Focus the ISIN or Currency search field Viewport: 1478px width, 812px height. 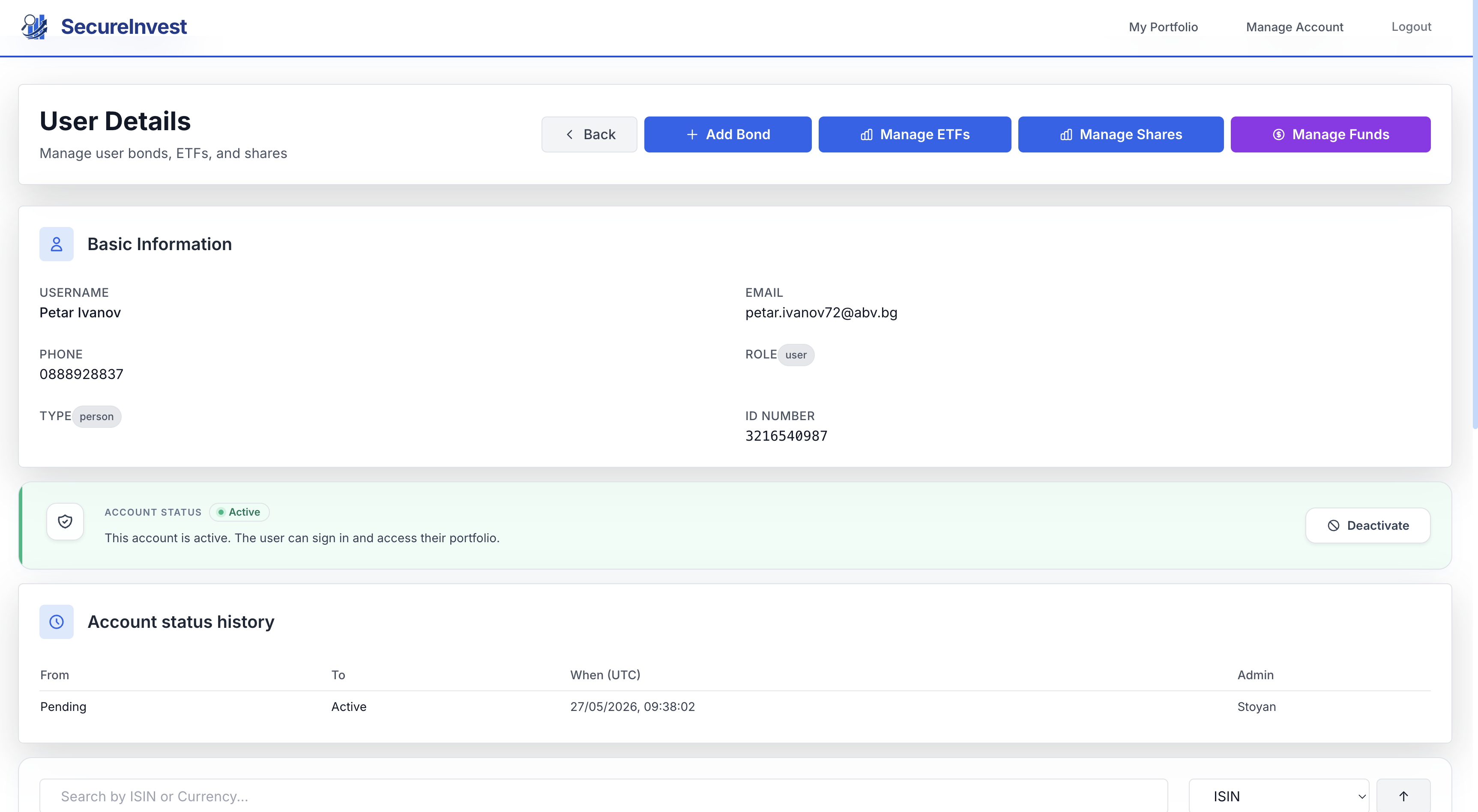pyautogui.click(x=603, y=796)
